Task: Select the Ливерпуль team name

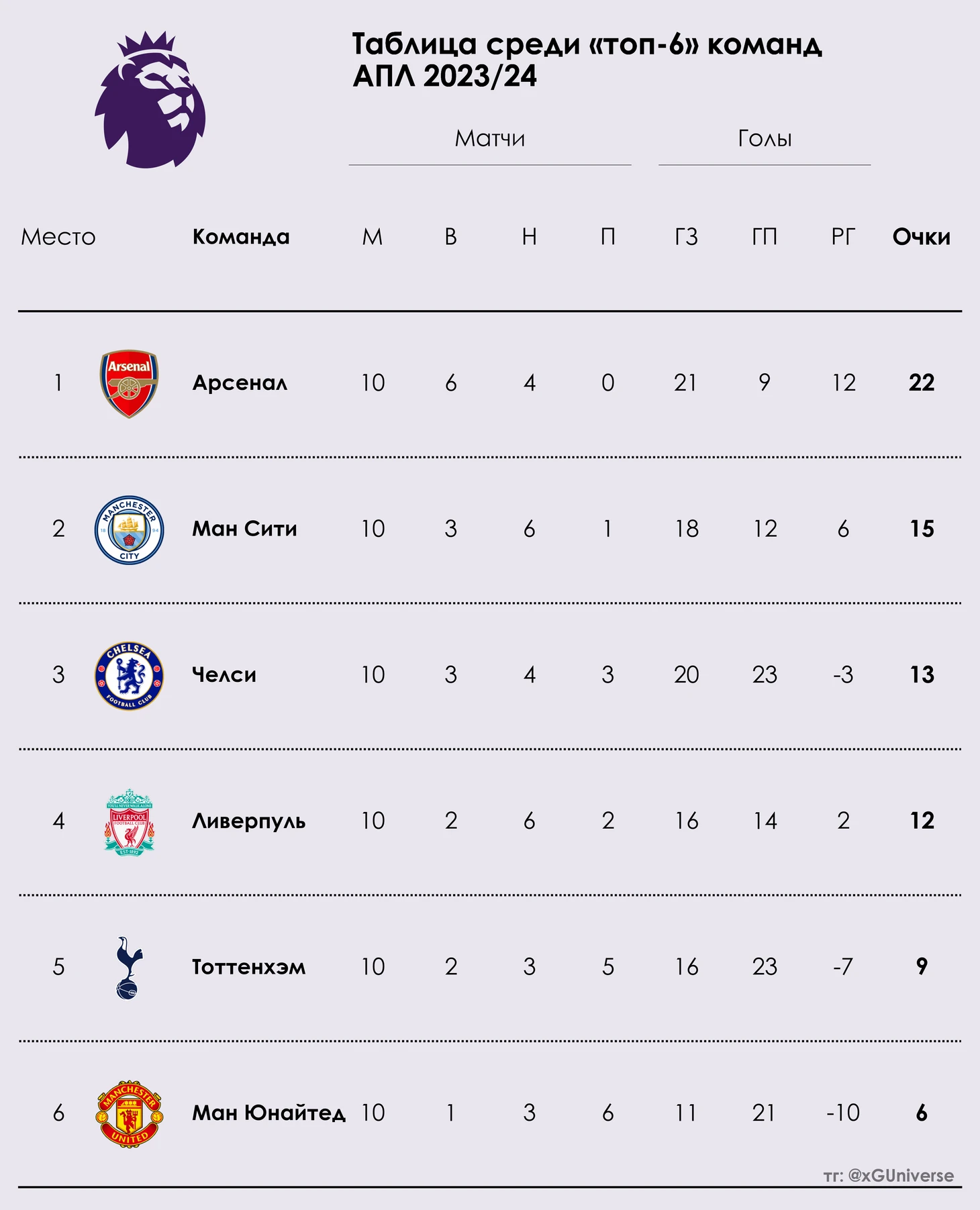Action: (248, 821)
